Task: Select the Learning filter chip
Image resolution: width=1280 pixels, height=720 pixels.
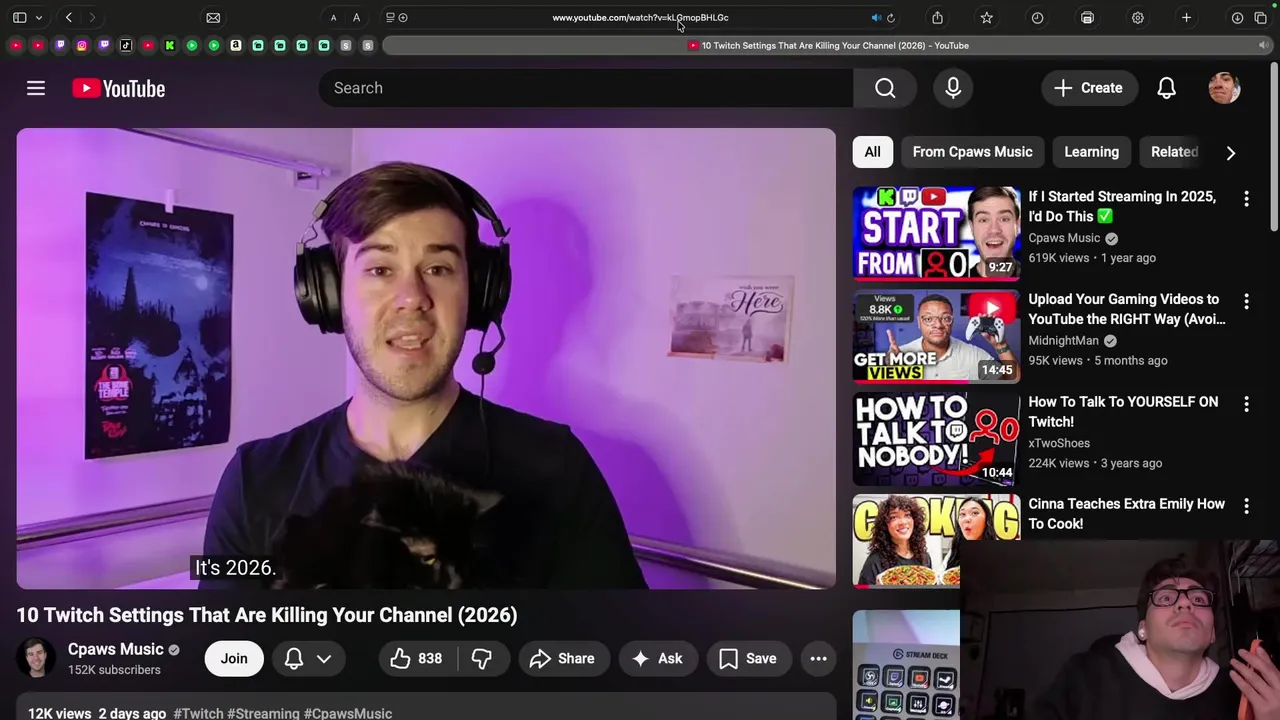Action: [1091, 152]
